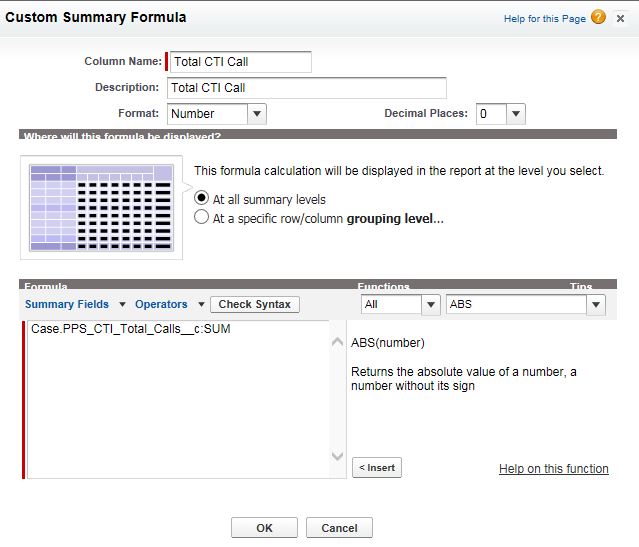The height and width of the screenshot is (547, 639).
Task: Open the Operators menu
Action: click(169, 304)
